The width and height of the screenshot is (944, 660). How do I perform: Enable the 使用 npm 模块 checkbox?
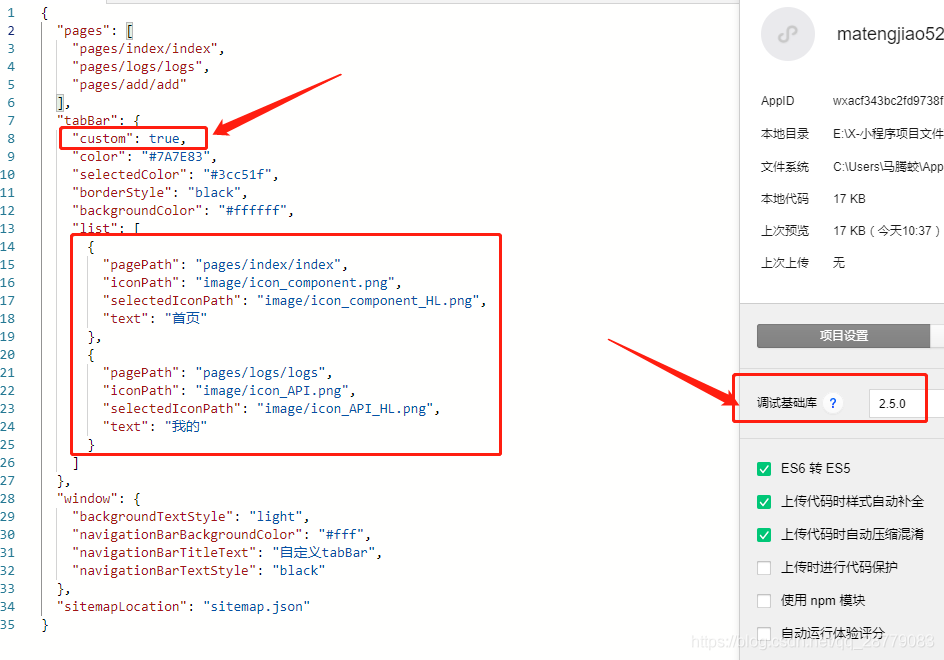tap(765, 600)
